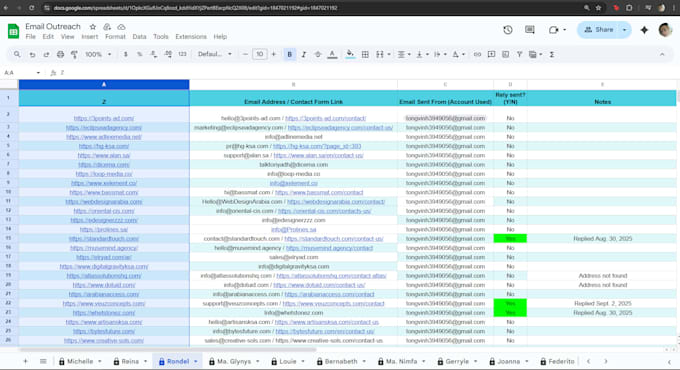Switch to the Michelle sheet tab
The image size is (680, 370).
tap(80, 361)
